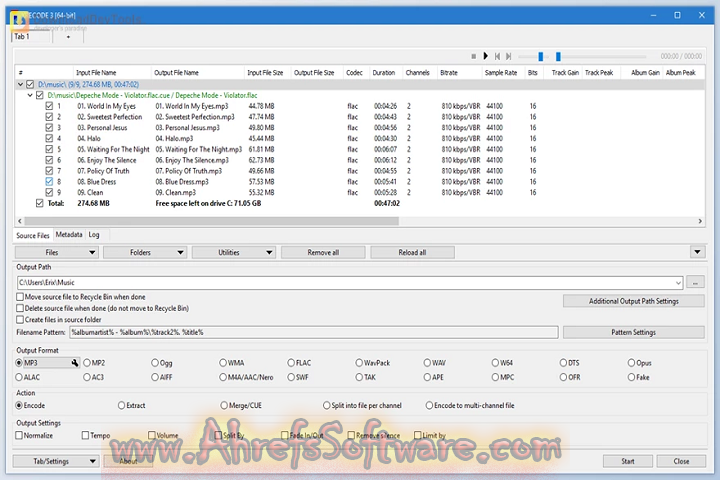Screen dimensions: 720x480
Task: Open the Folders dropdown button
Action: pos(145,253)
